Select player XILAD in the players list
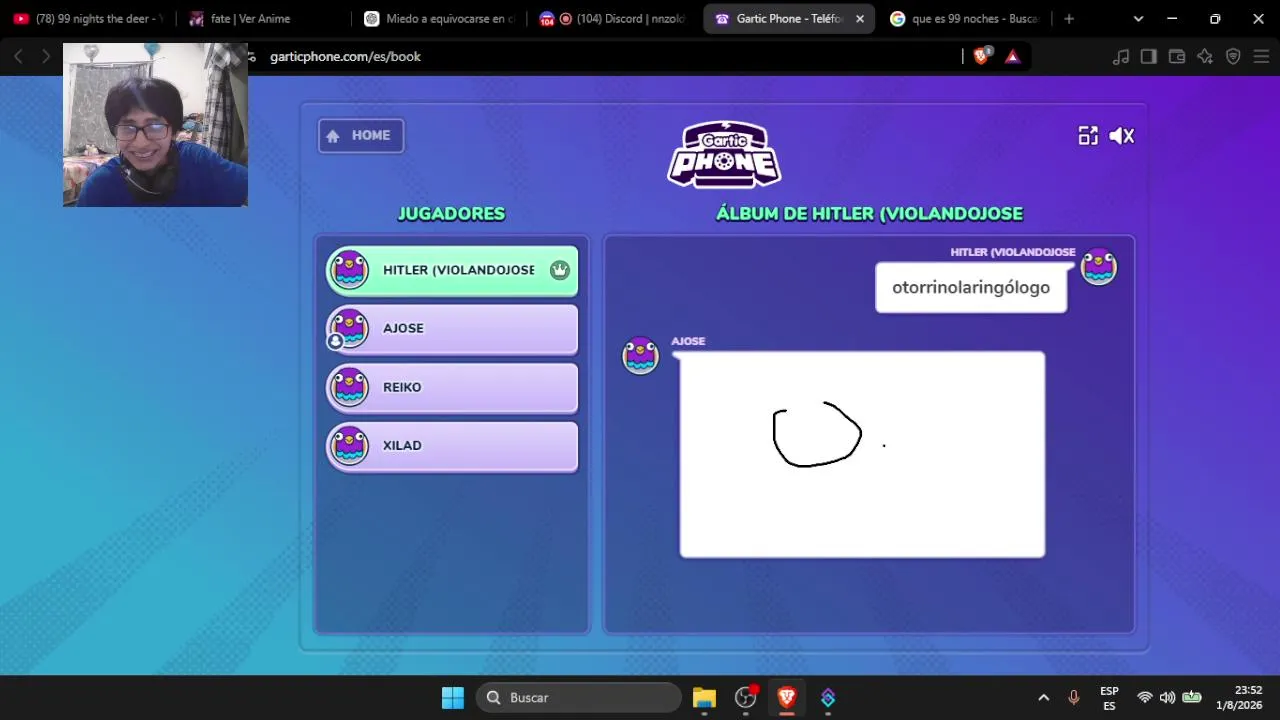1280x720 pixels. coord(452,446)
